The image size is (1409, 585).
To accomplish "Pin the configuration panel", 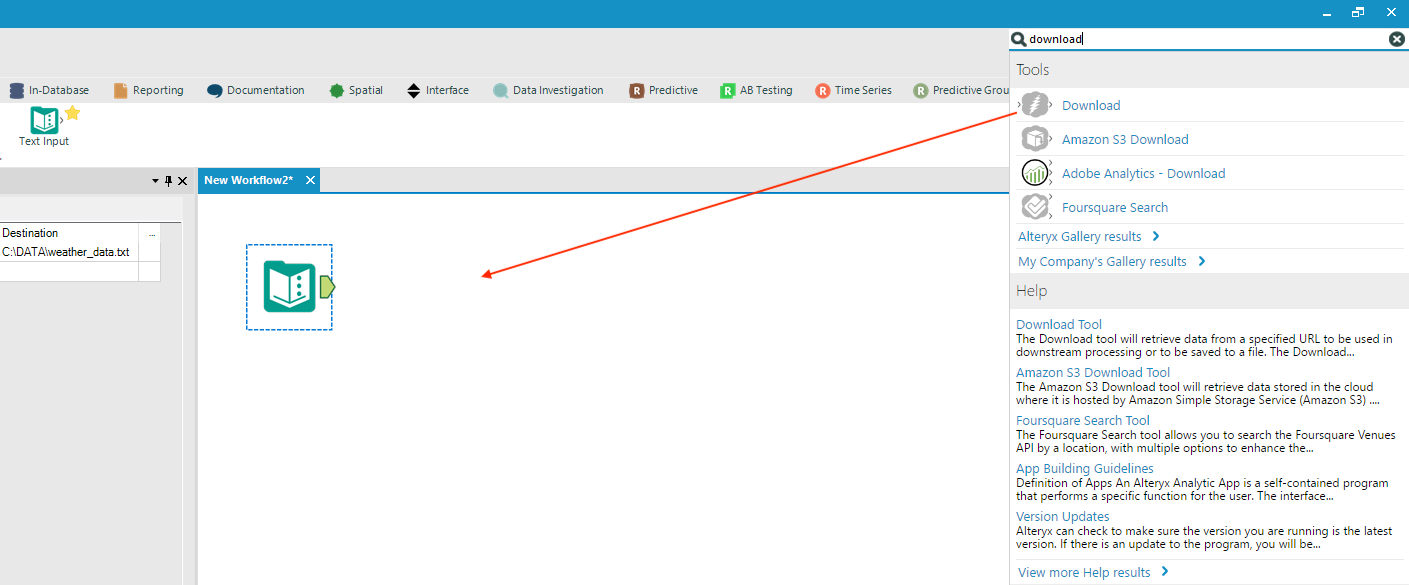I will [168, 181].
